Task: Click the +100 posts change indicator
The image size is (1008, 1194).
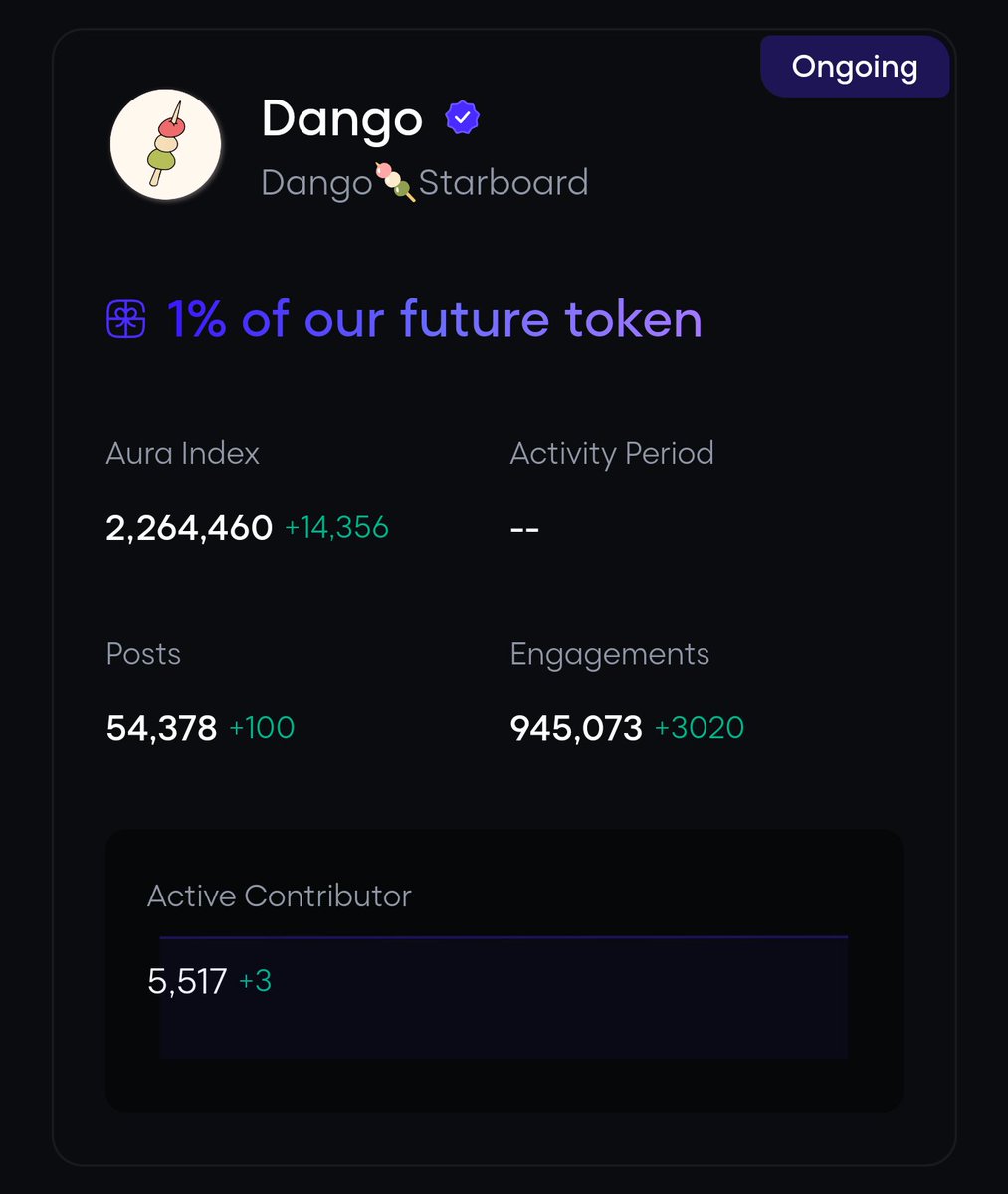Action: coord(262,728)
